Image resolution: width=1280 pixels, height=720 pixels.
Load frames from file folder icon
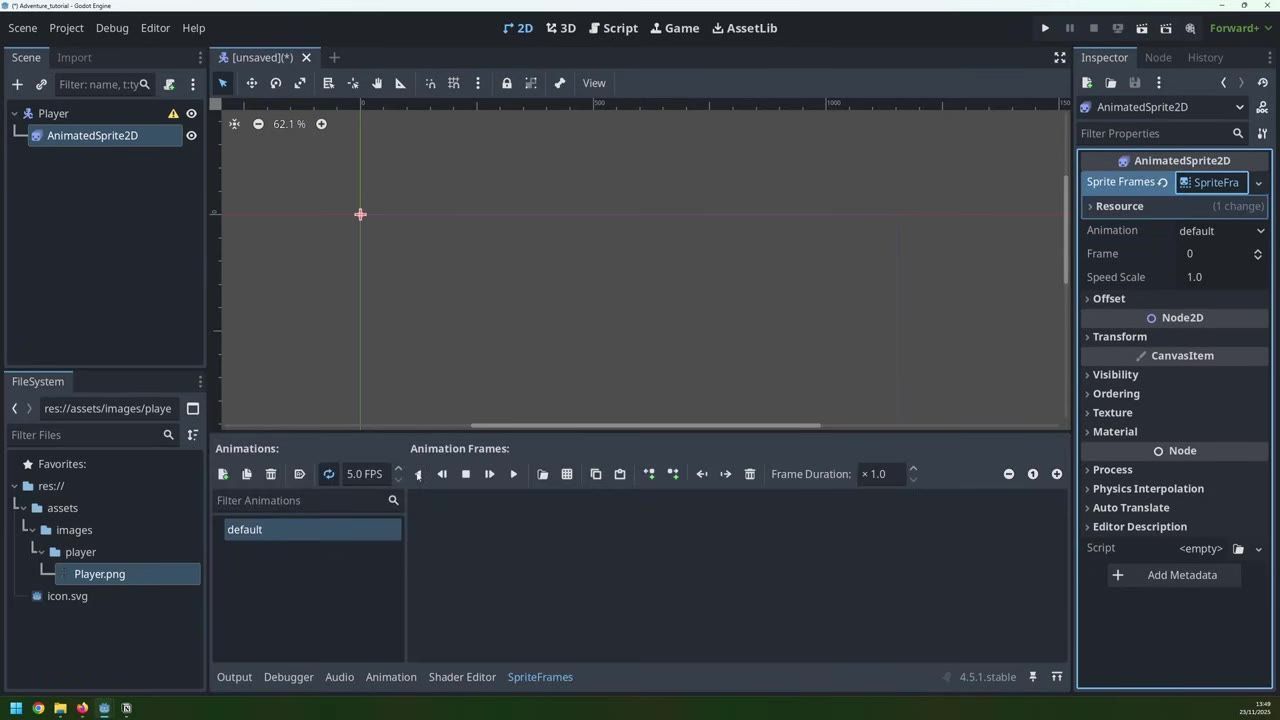click(543, 474)
